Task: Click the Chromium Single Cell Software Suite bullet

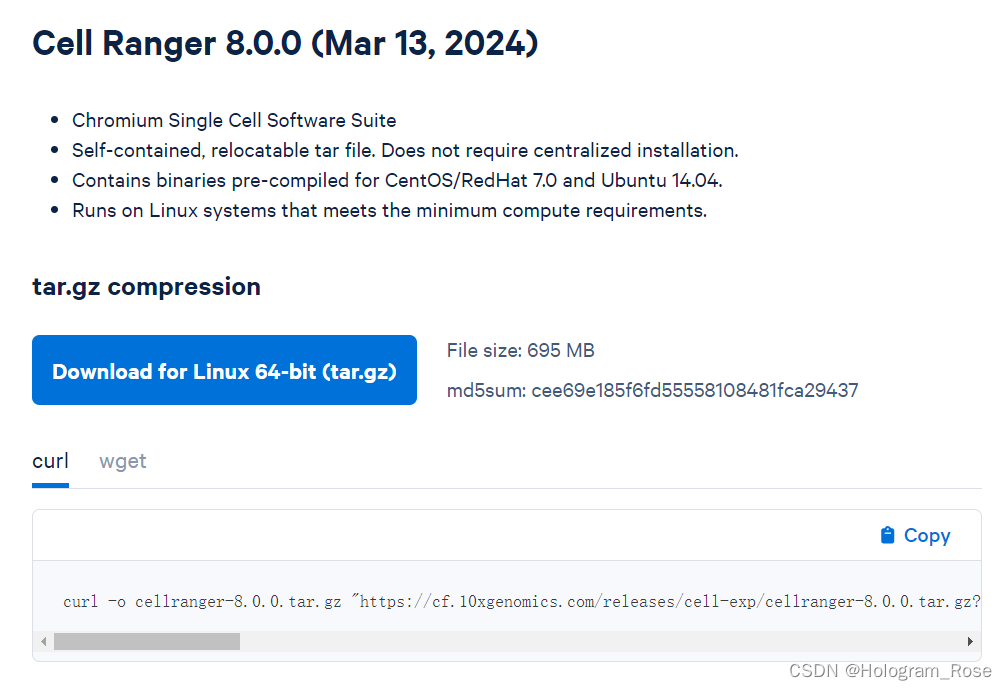Action: 234,120
